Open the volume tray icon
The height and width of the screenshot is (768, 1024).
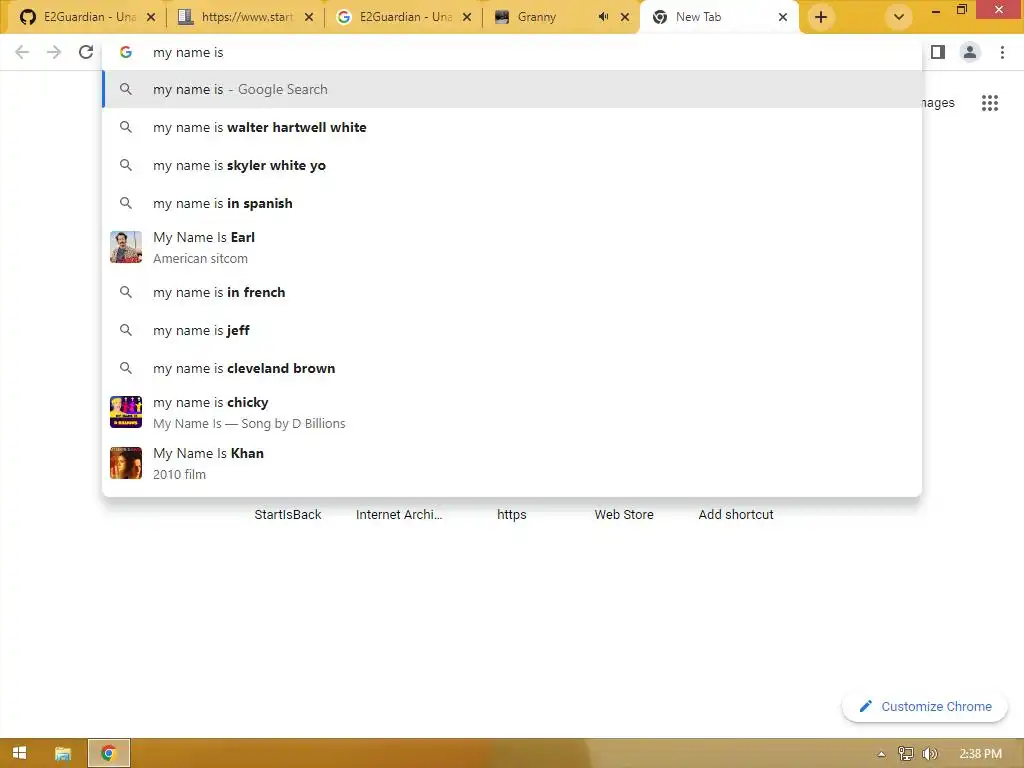pos(930,754)
